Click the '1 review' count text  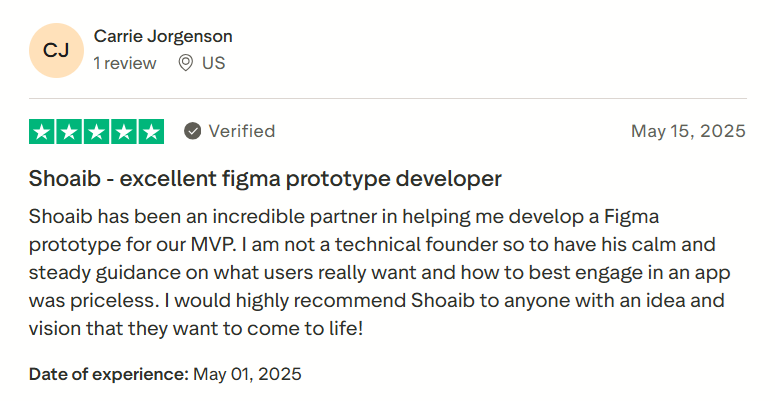125,63
